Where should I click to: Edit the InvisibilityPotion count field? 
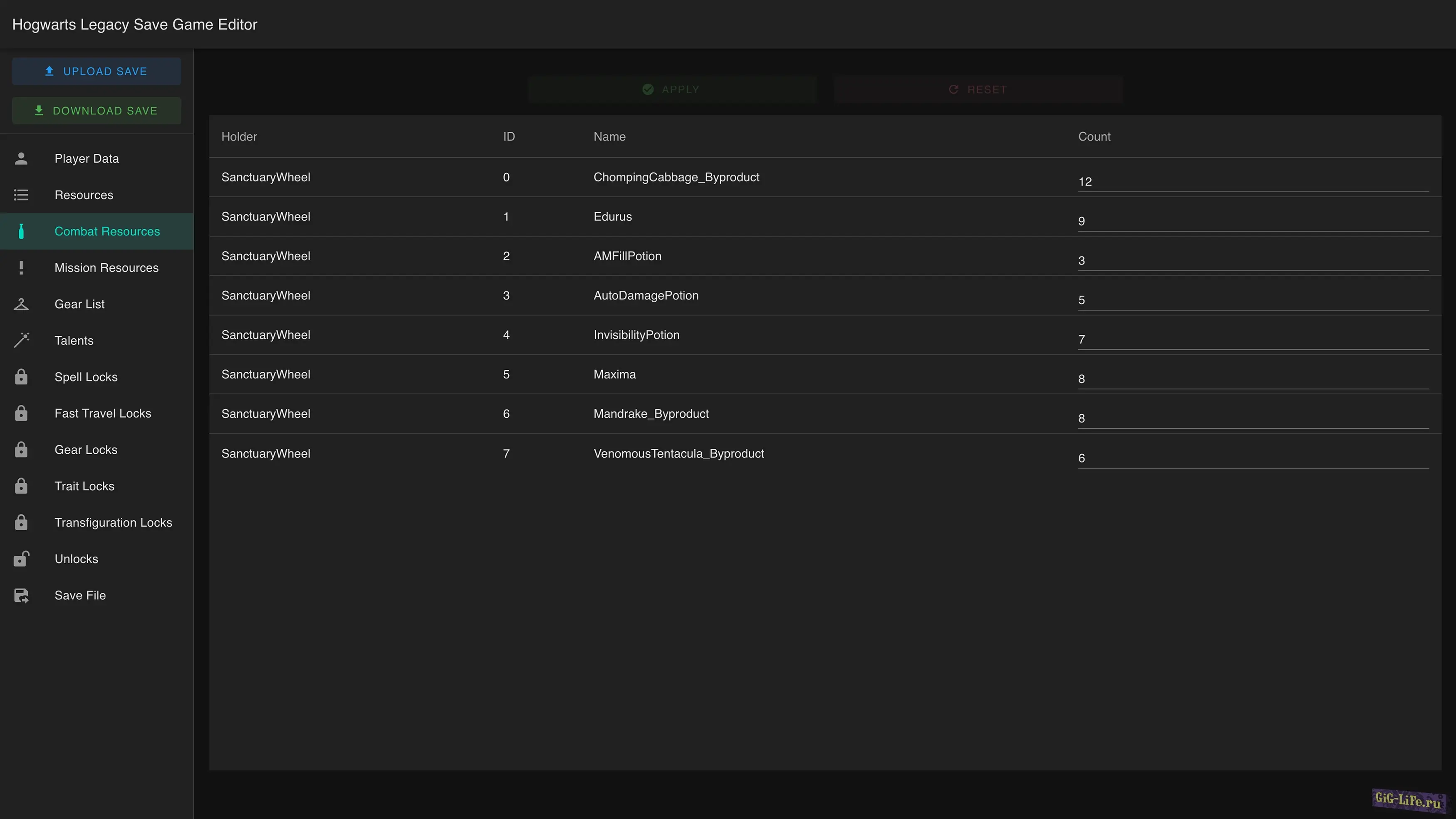(1253, 340)
